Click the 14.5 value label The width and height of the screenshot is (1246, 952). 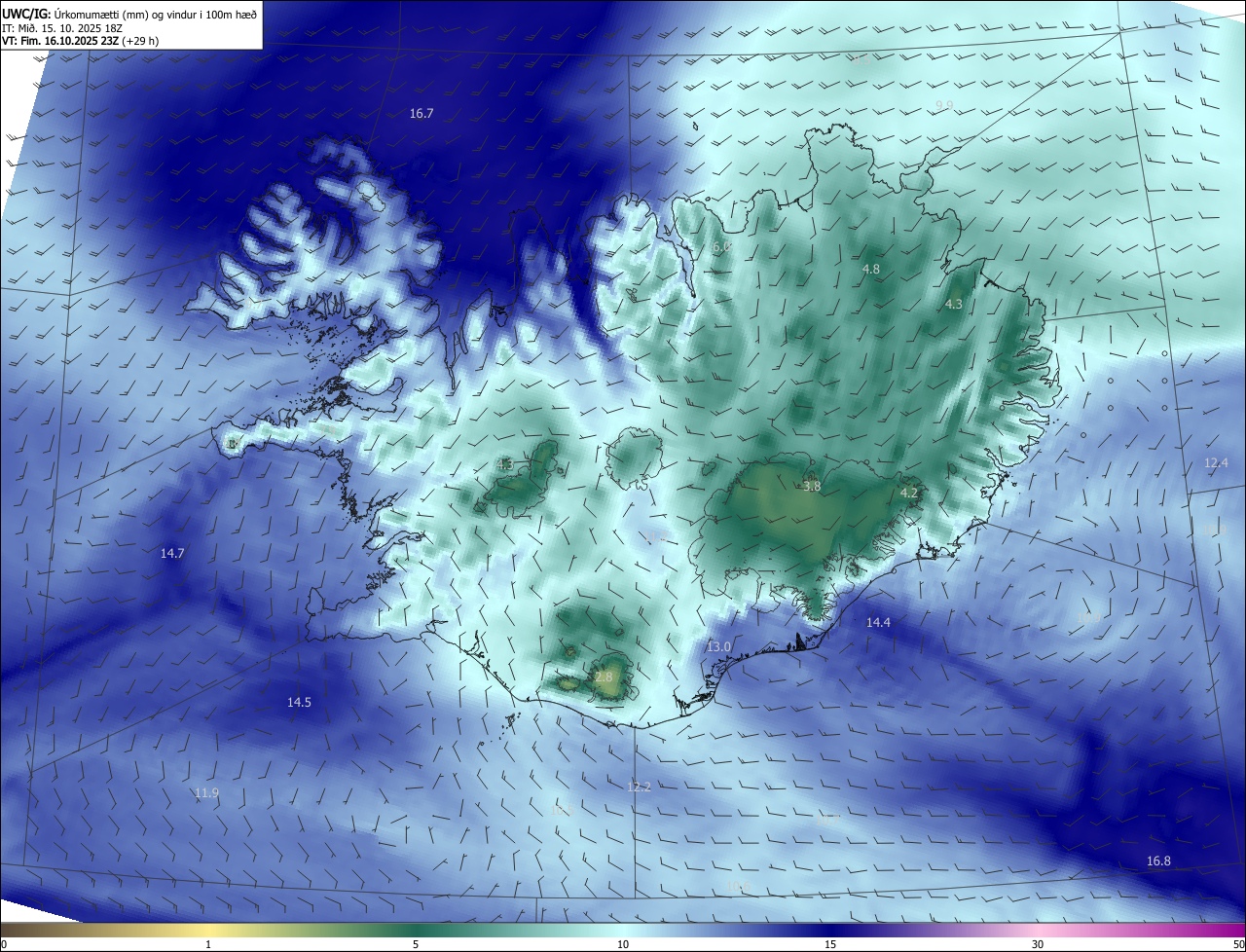299,703
